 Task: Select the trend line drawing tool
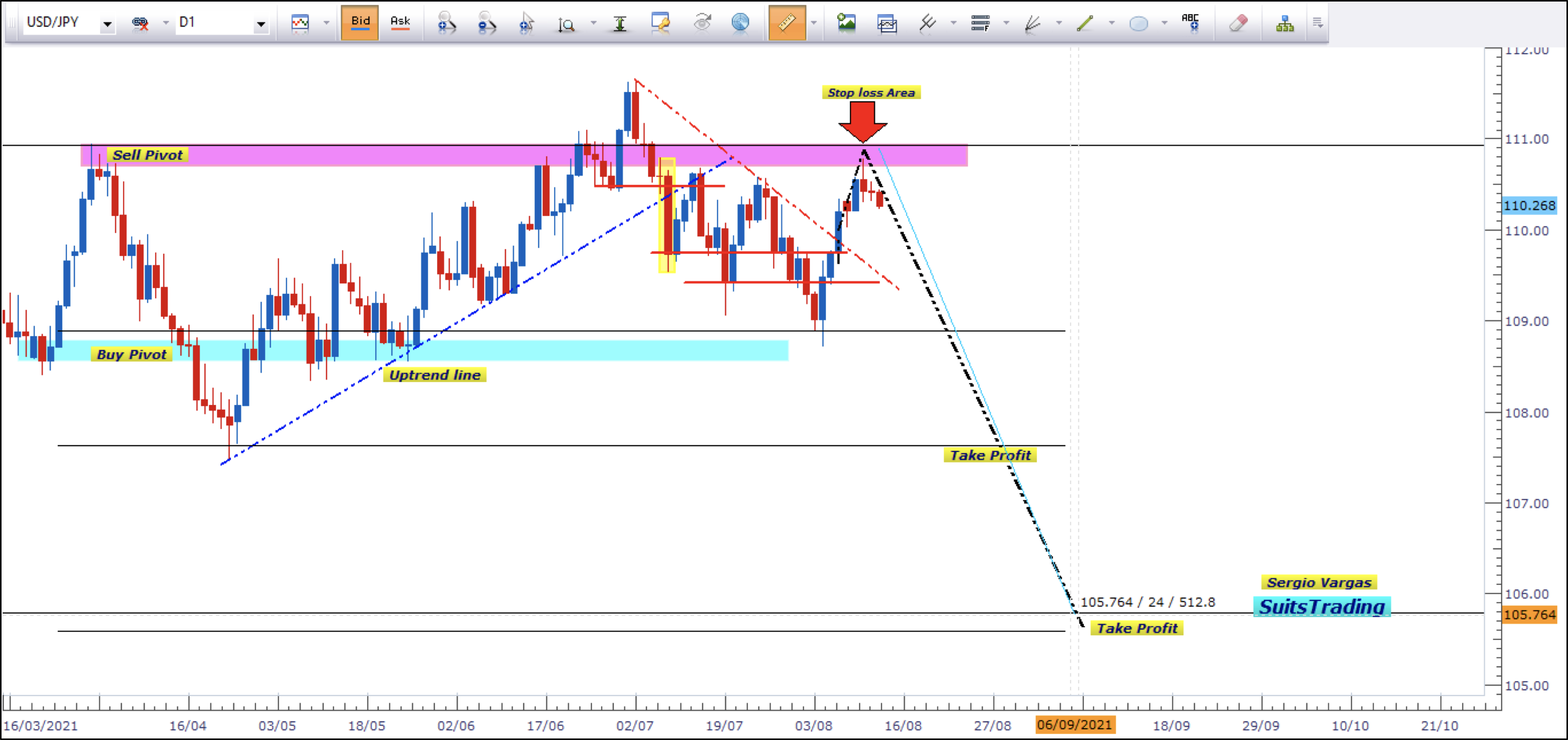tap(1085, 23)
